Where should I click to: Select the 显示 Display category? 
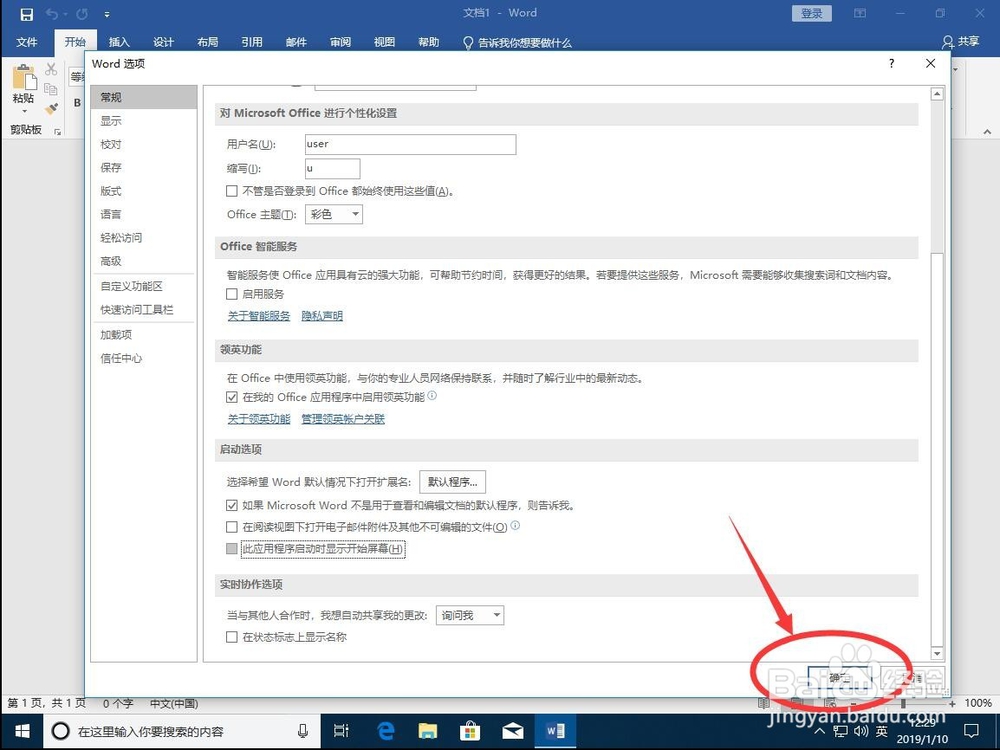click(x=143, y=121)
